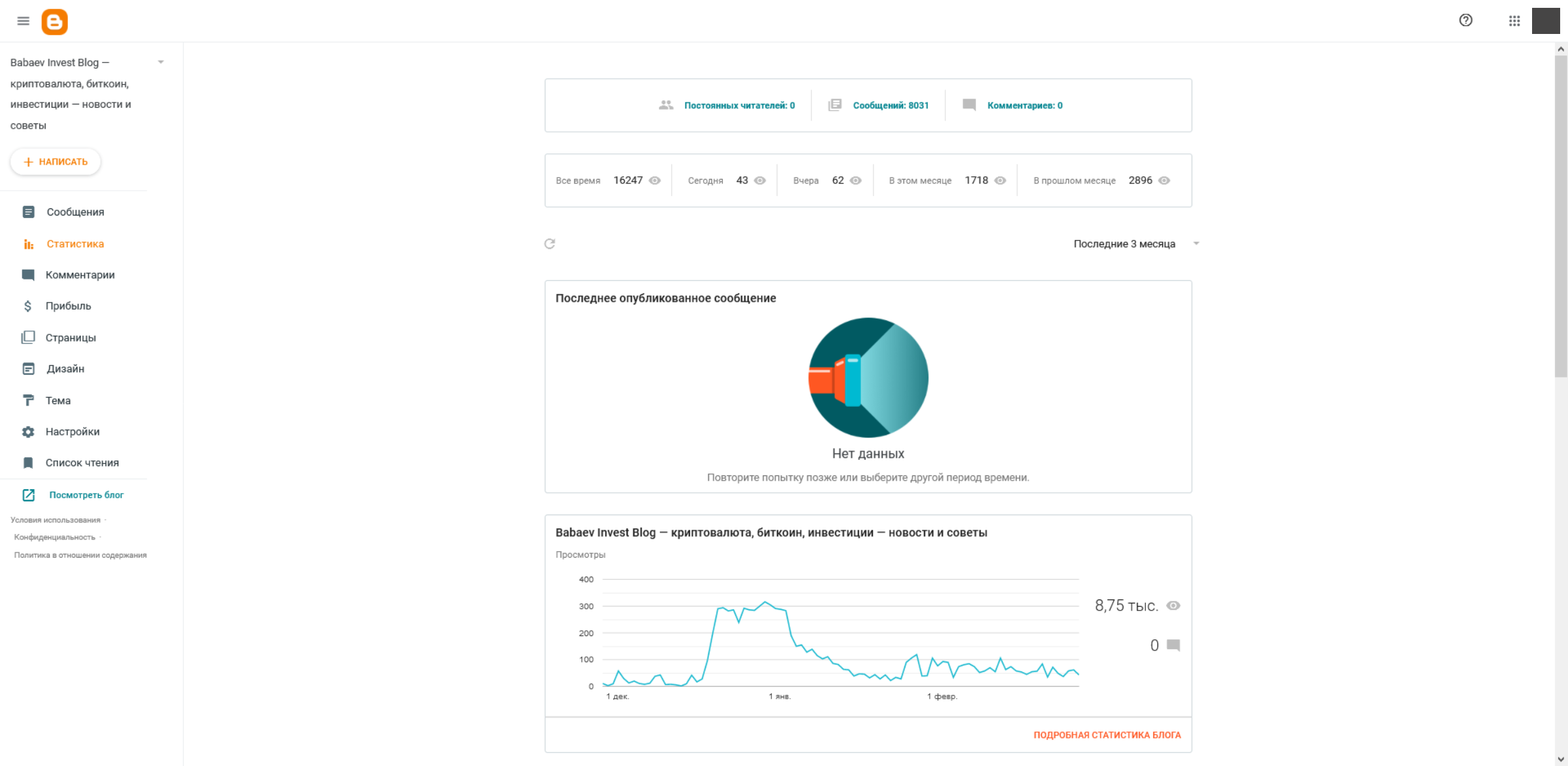The height and width of the screenshot is (766, 1568).
Task: Click the НАПИСАТЬ new post button
Action: click(x=56, y=162)
